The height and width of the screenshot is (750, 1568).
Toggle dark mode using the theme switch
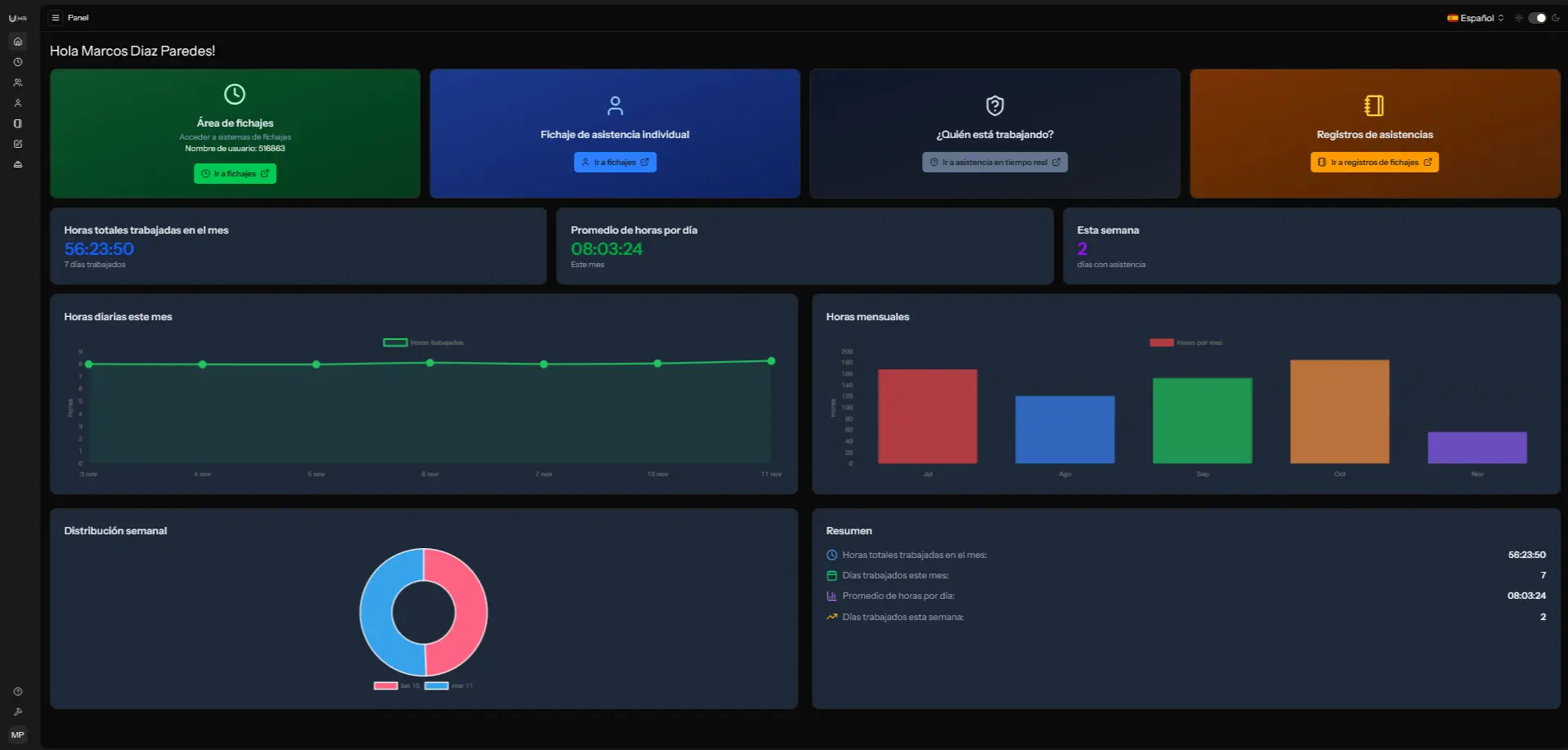[1539, 17]
